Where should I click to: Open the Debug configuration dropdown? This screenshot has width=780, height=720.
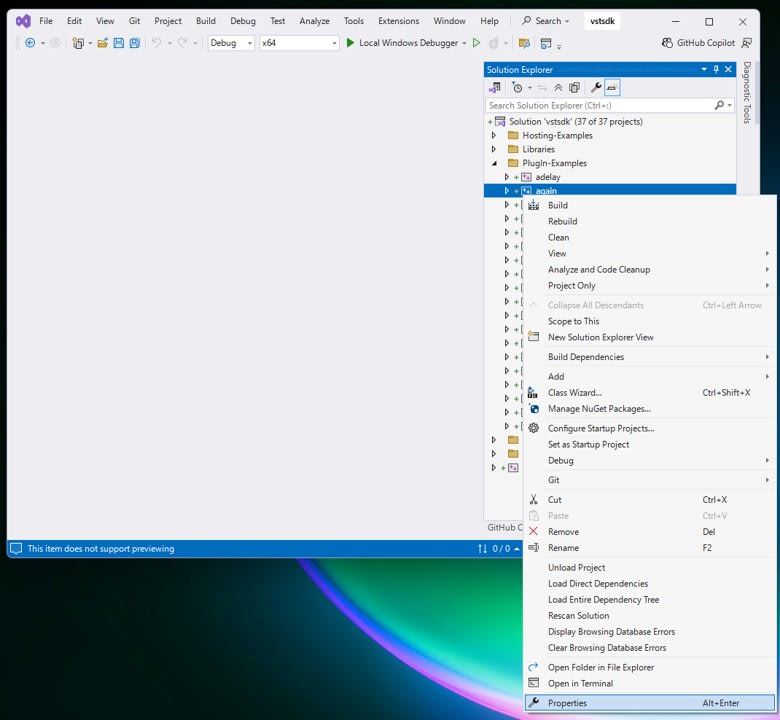[231, 43]
